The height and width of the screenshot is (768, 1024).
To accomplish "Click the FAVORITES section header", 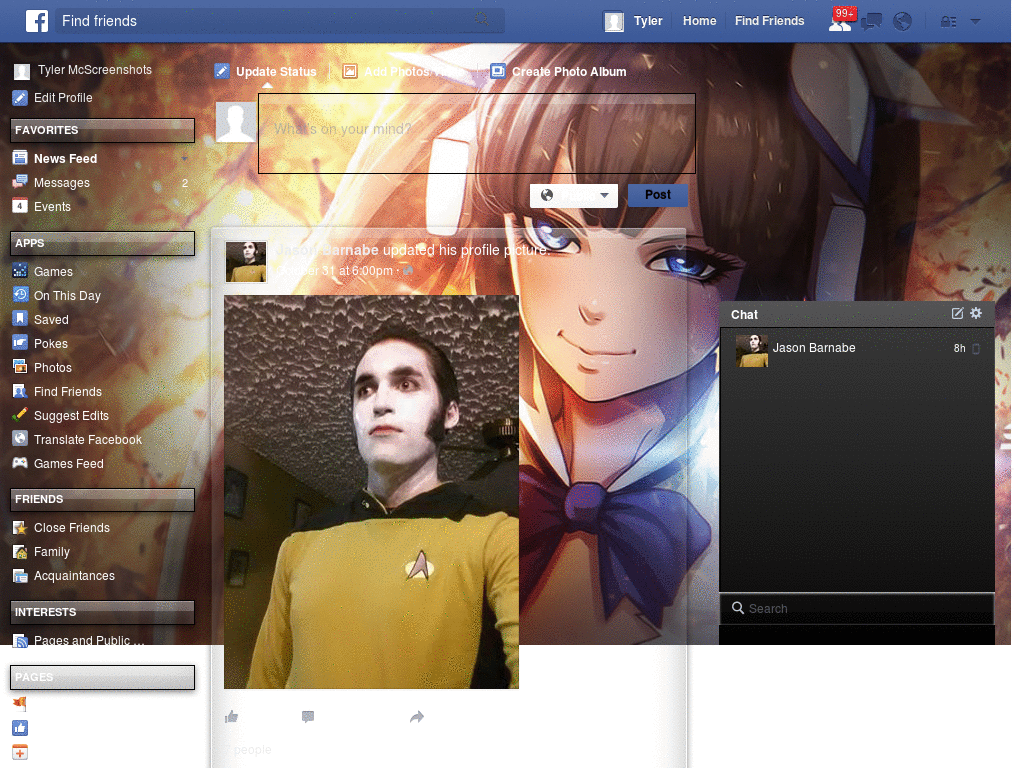I will [103, 130].
